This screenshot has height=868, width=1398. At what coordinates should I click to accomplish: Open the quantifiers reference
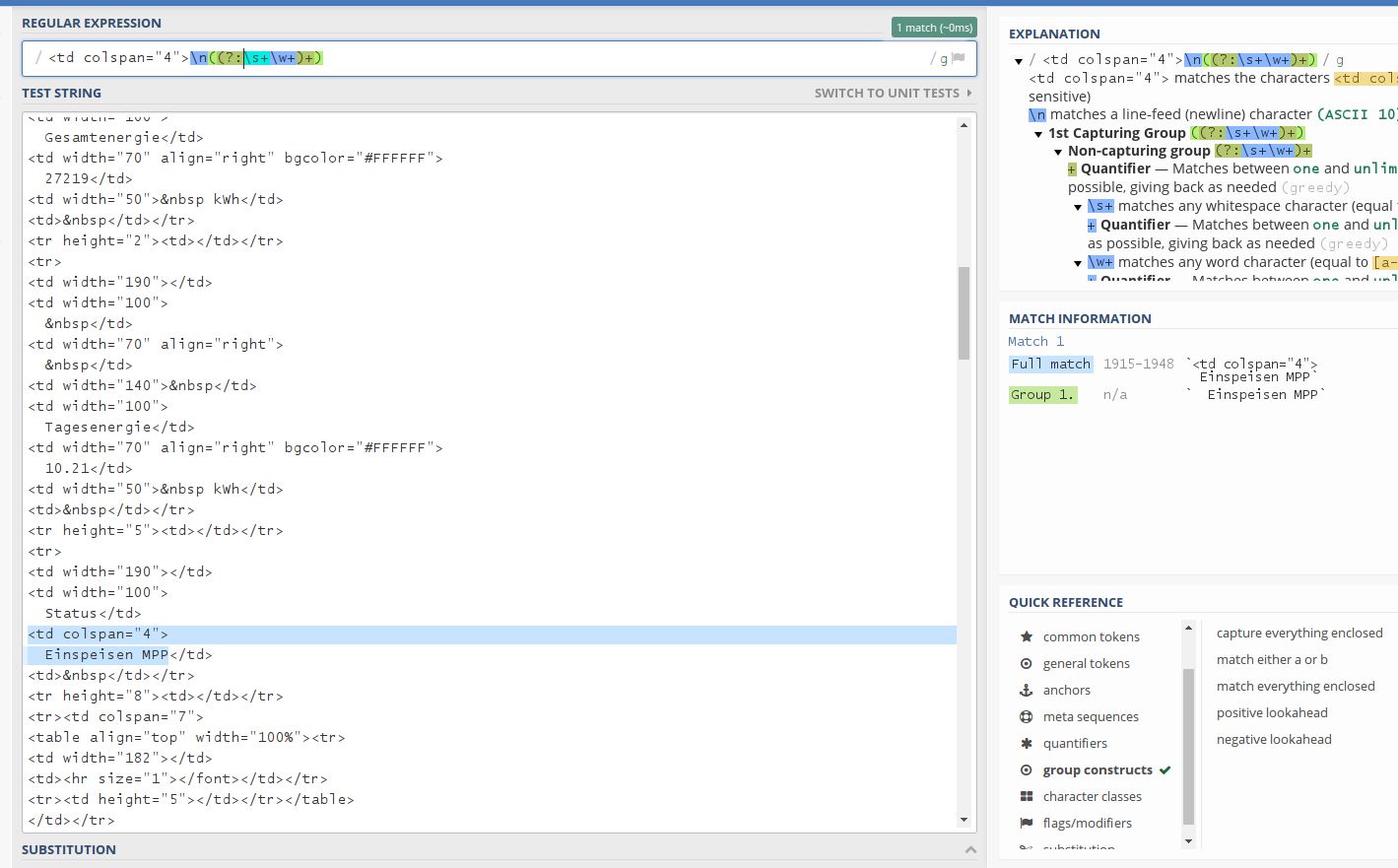coord(1075,743)
